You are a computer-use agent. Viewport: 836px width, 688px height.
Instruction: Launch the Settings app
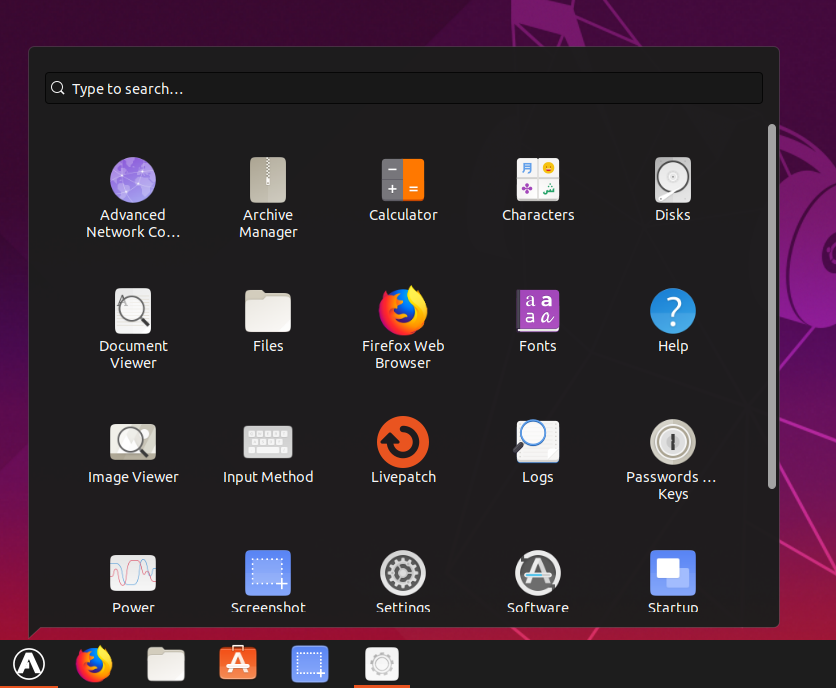tap(403, 572)
